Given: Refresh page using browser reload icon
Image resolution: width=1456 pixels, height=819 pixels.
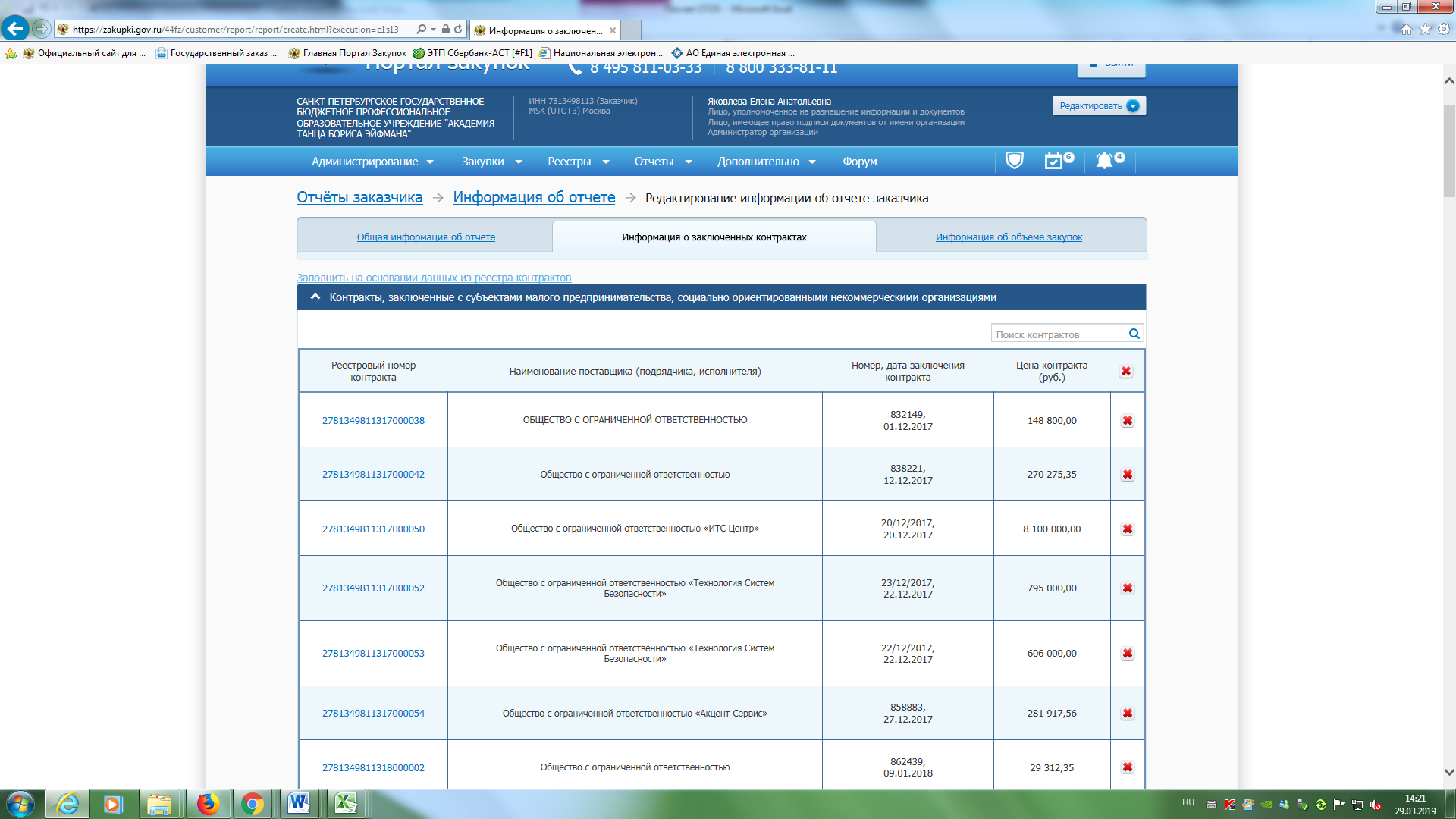Looking at the screenshot, I should 458,30.
